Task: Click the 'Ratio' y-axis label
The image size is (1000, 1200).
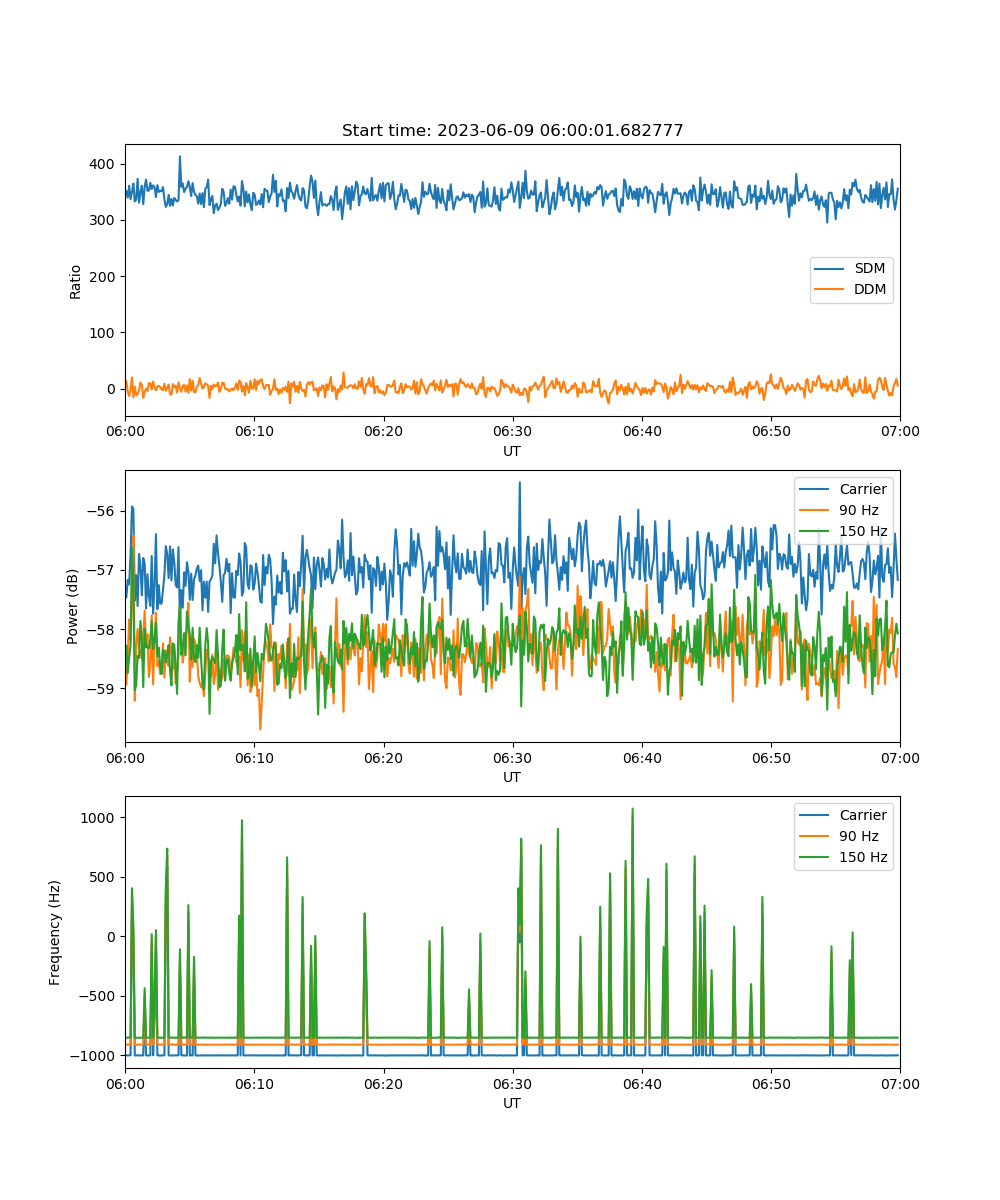Action: [x=76, y=281]
